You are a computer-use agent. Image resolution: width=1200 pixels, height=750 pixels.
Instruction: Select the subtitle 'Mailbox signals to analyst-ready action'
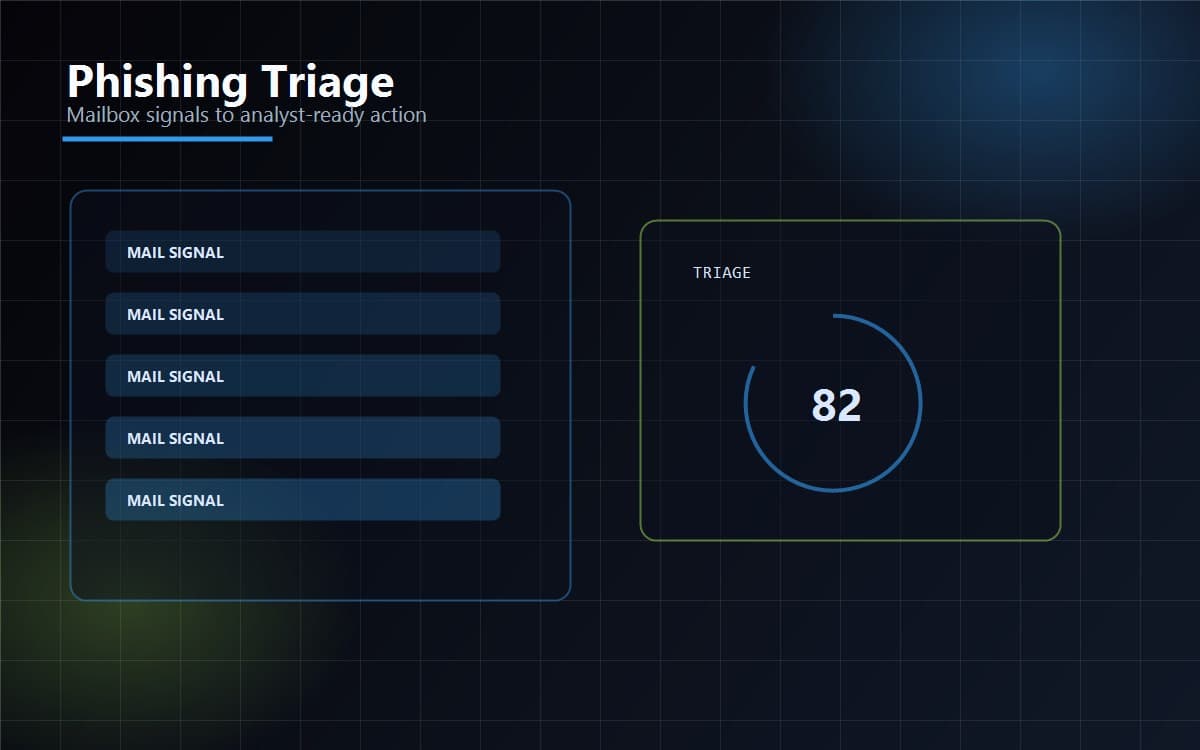pos(246,115)
